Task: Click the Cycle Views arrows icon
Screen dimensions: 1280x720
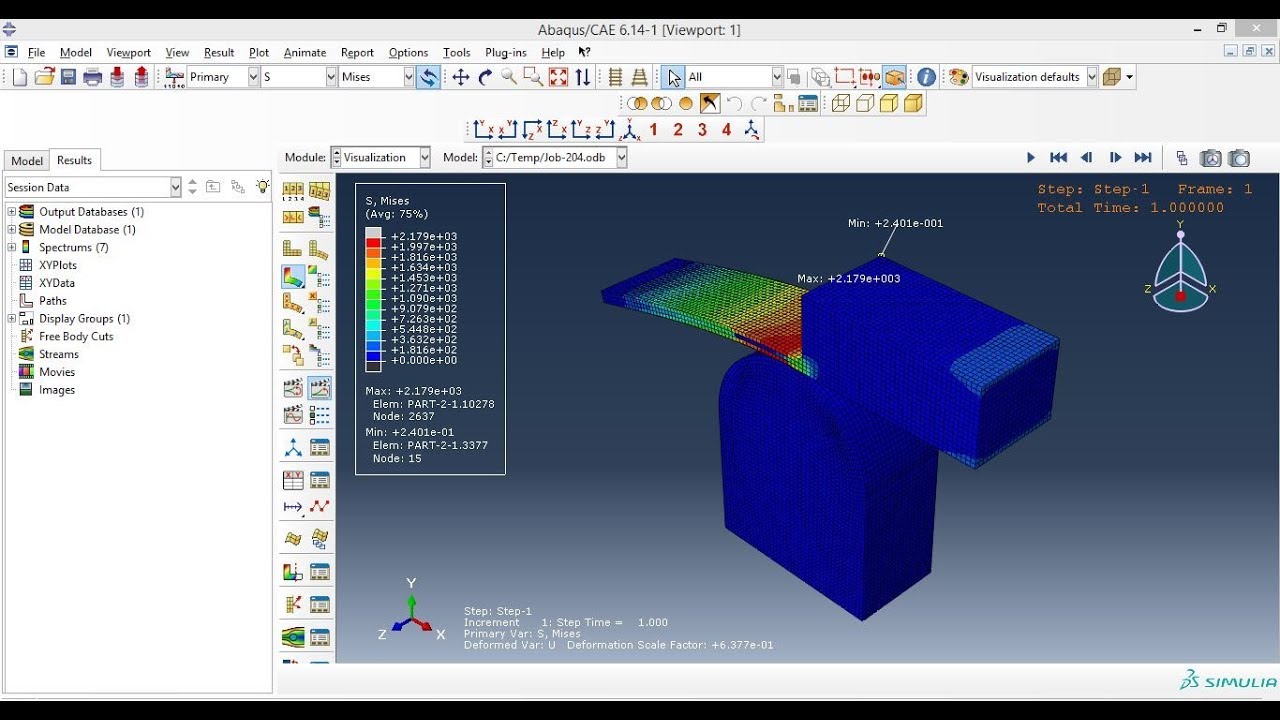Action: pyautogui.click(x=583, y=77)
